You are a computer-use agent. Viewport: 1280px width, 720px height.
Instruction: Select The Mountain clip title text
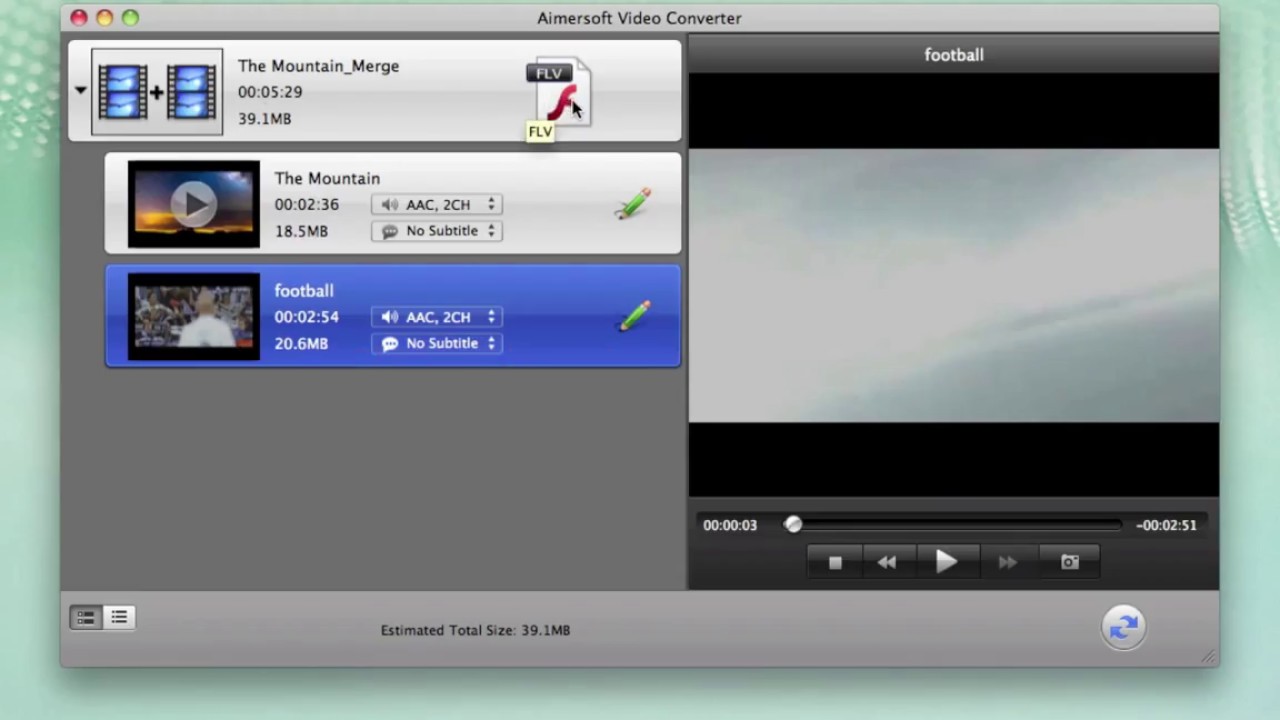[327, 178]
